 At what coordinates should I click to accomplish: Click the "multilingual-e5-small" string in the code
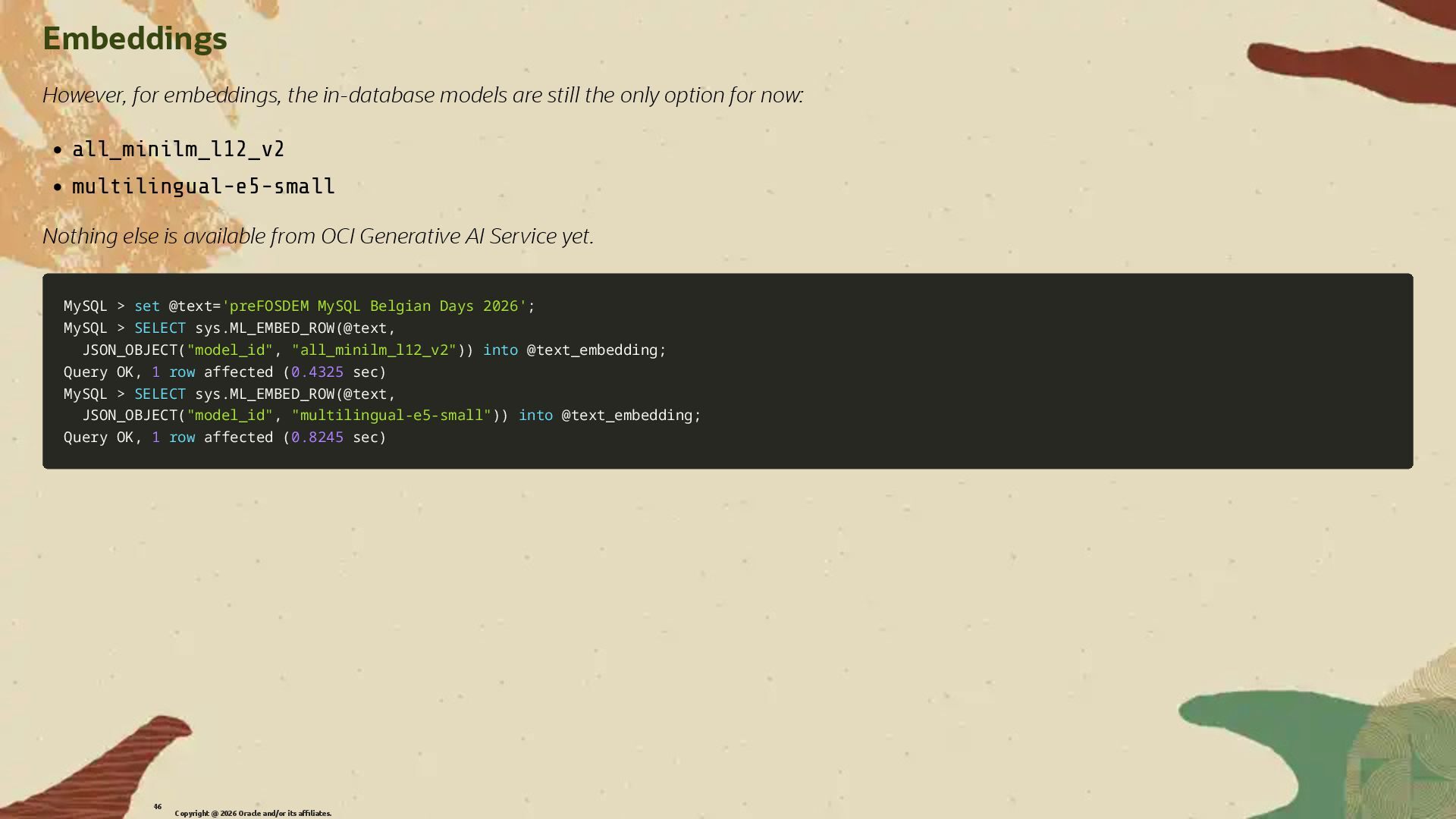tap(391, 416)
